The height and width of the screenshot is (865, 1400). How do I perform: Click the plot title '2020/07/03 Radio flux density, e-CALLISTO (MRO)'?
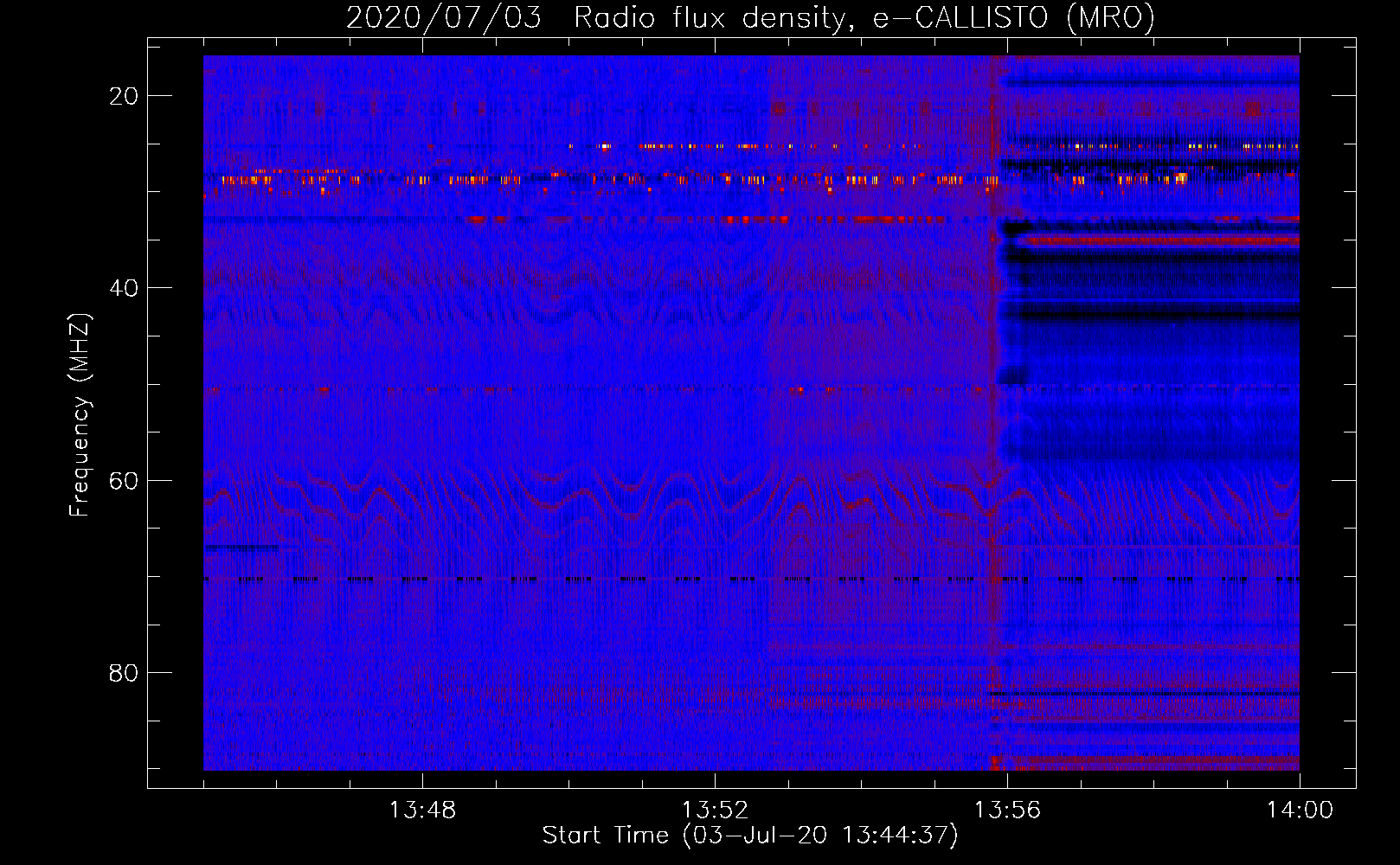point(750,17)
